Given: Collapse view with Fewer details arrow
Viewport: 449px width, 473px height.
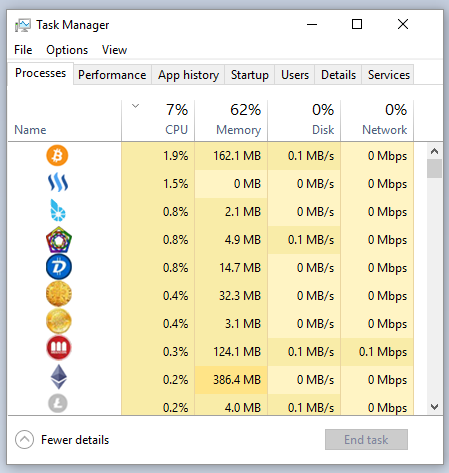Looking at the screenshot, I should coord(24,440).
